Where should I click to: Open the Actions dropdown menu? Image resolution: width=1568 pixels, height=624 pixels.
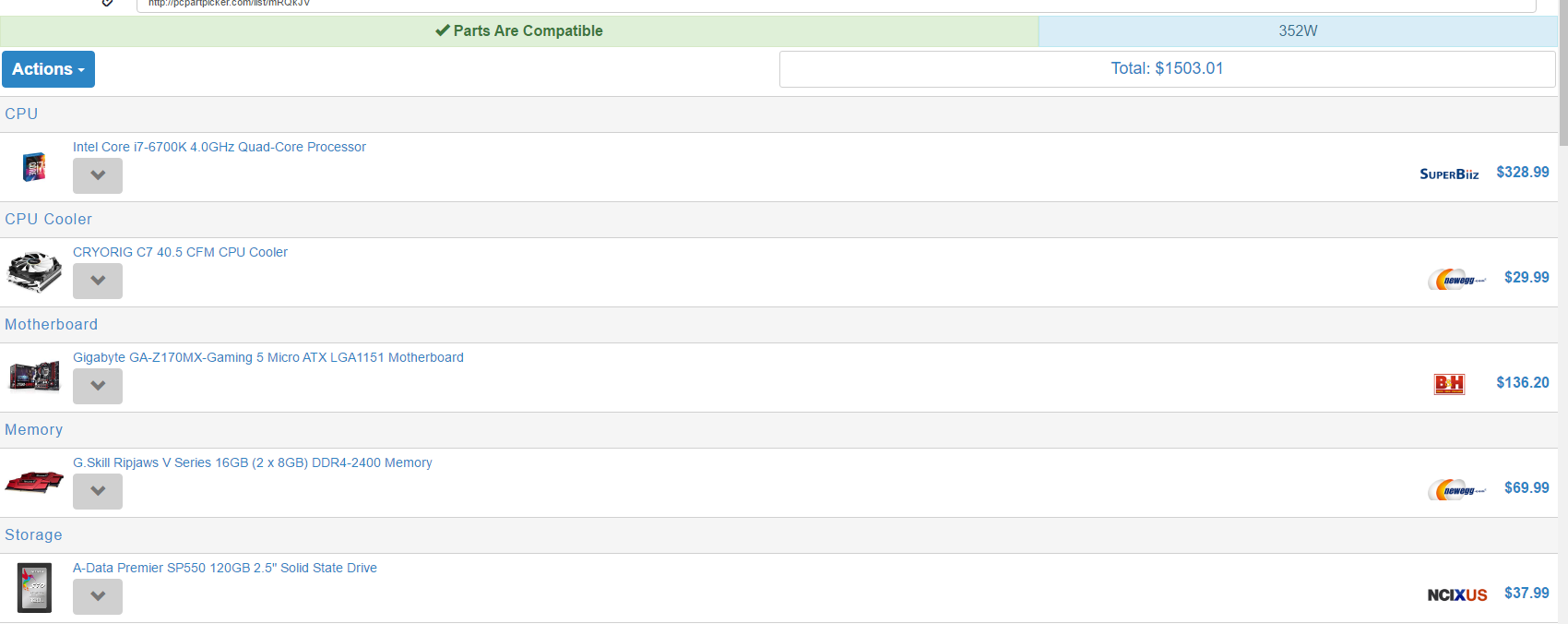48,69
